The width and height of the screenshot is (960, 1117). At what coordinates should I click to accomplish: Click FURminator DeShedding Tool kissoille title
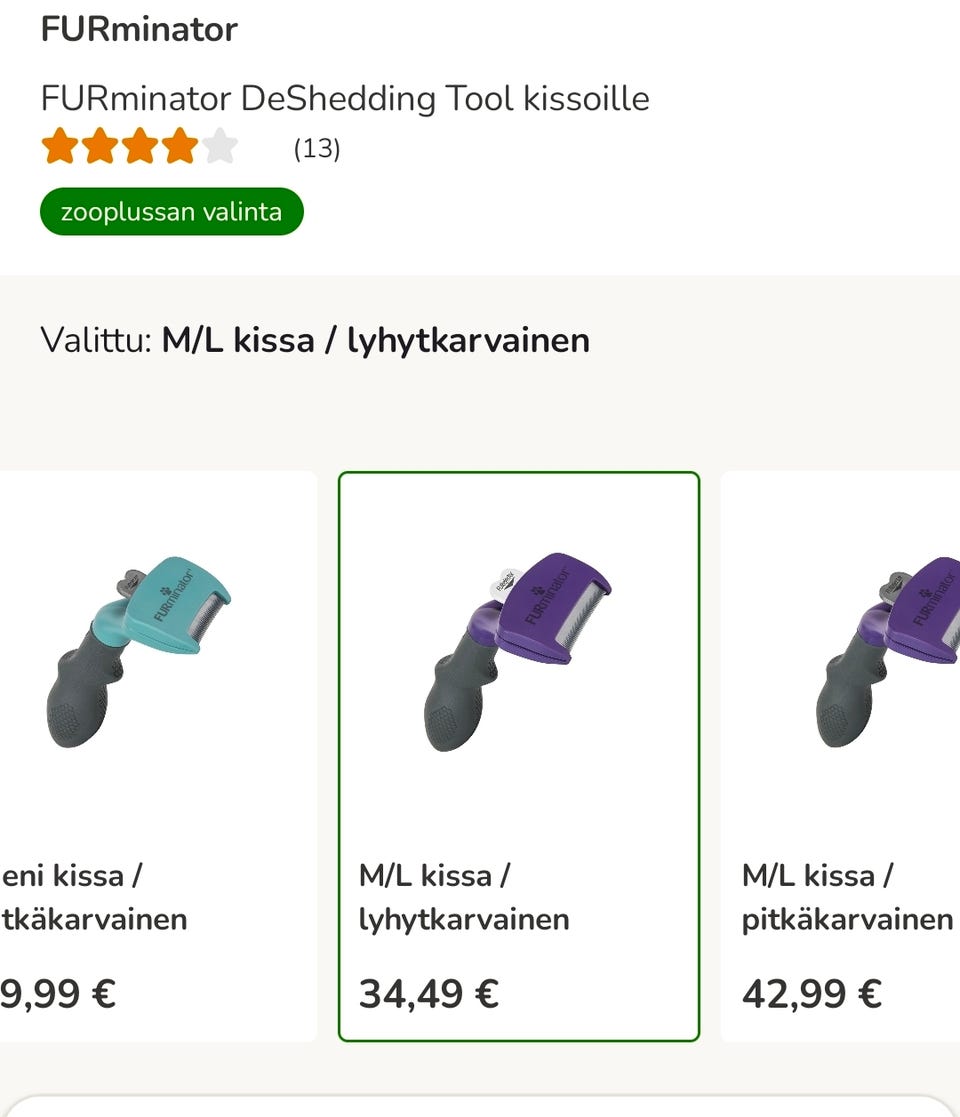345,98
